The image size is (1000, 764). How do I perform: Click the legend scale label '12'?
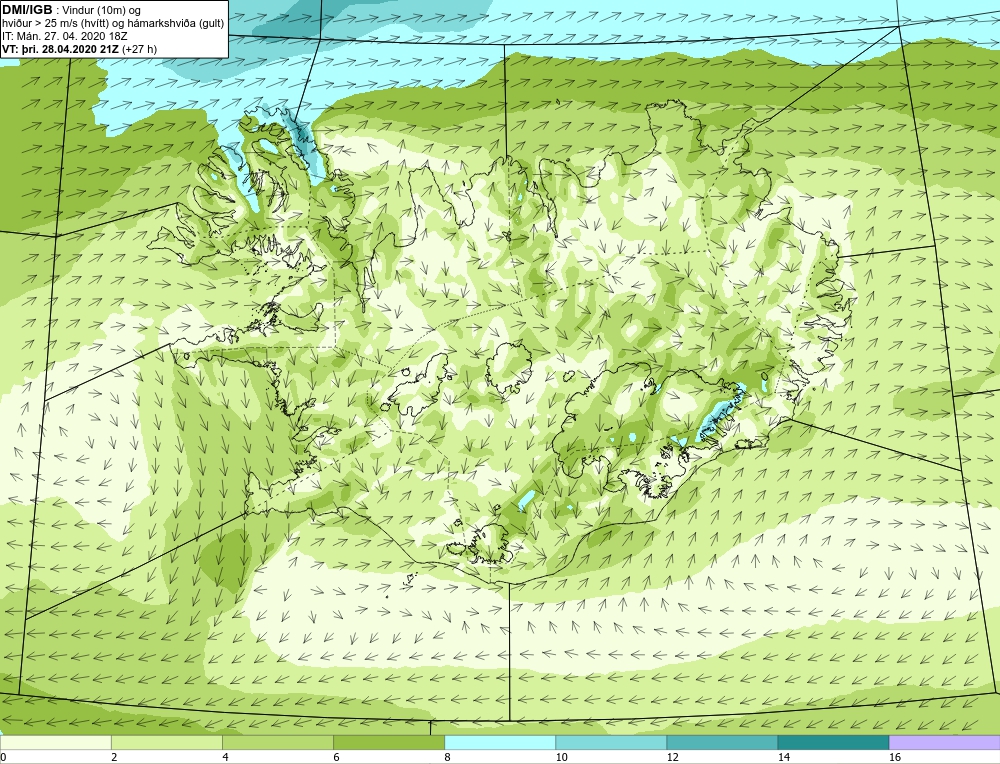coord(672,757)
